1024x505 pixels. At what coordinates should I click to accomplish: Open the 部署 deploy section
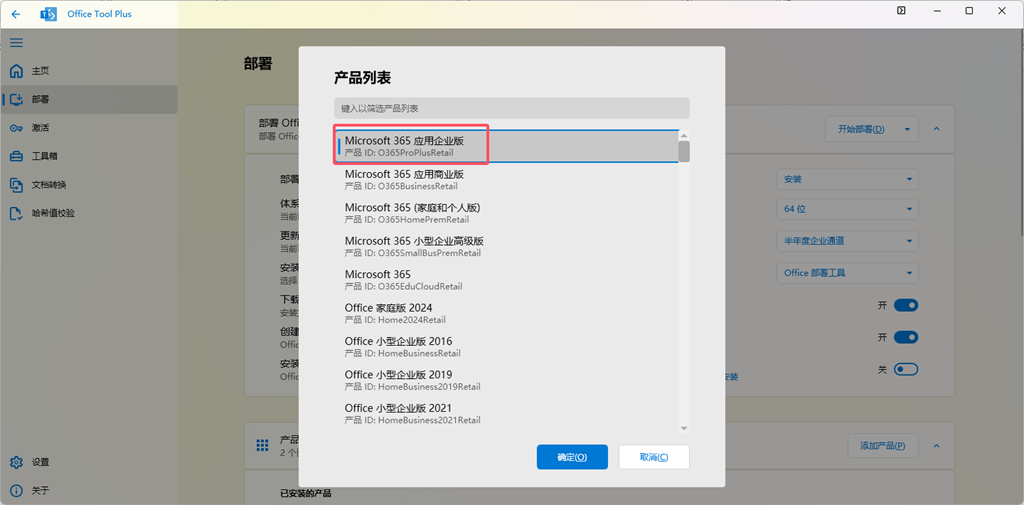(89, 99)
